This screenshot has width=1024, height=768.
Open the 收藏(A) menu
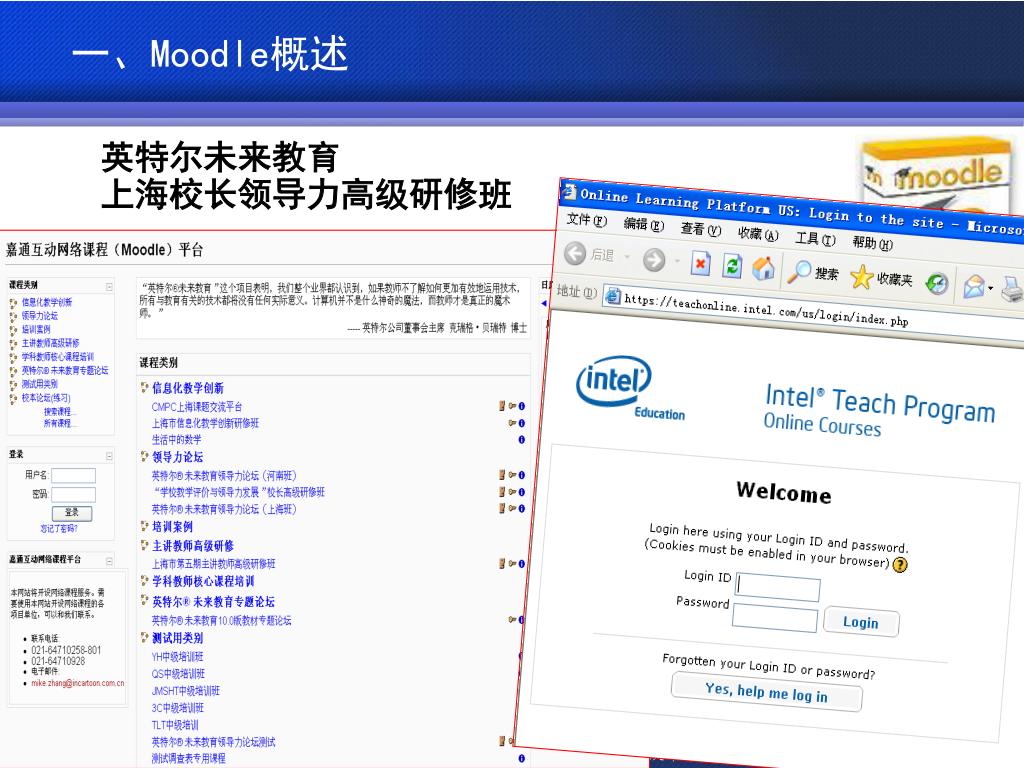coord(758,234)
